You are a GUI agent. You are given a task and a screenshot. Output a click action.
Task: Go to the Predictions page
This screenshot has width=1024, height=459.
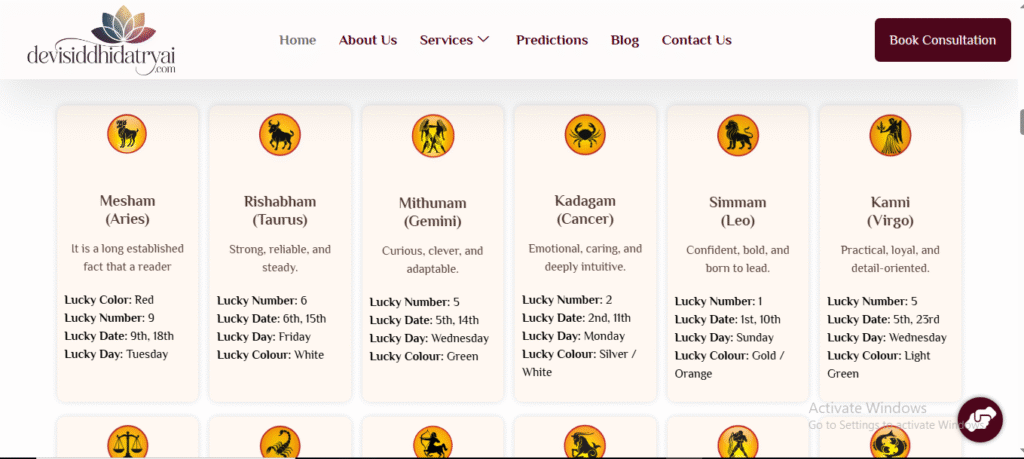coord(552,40)
